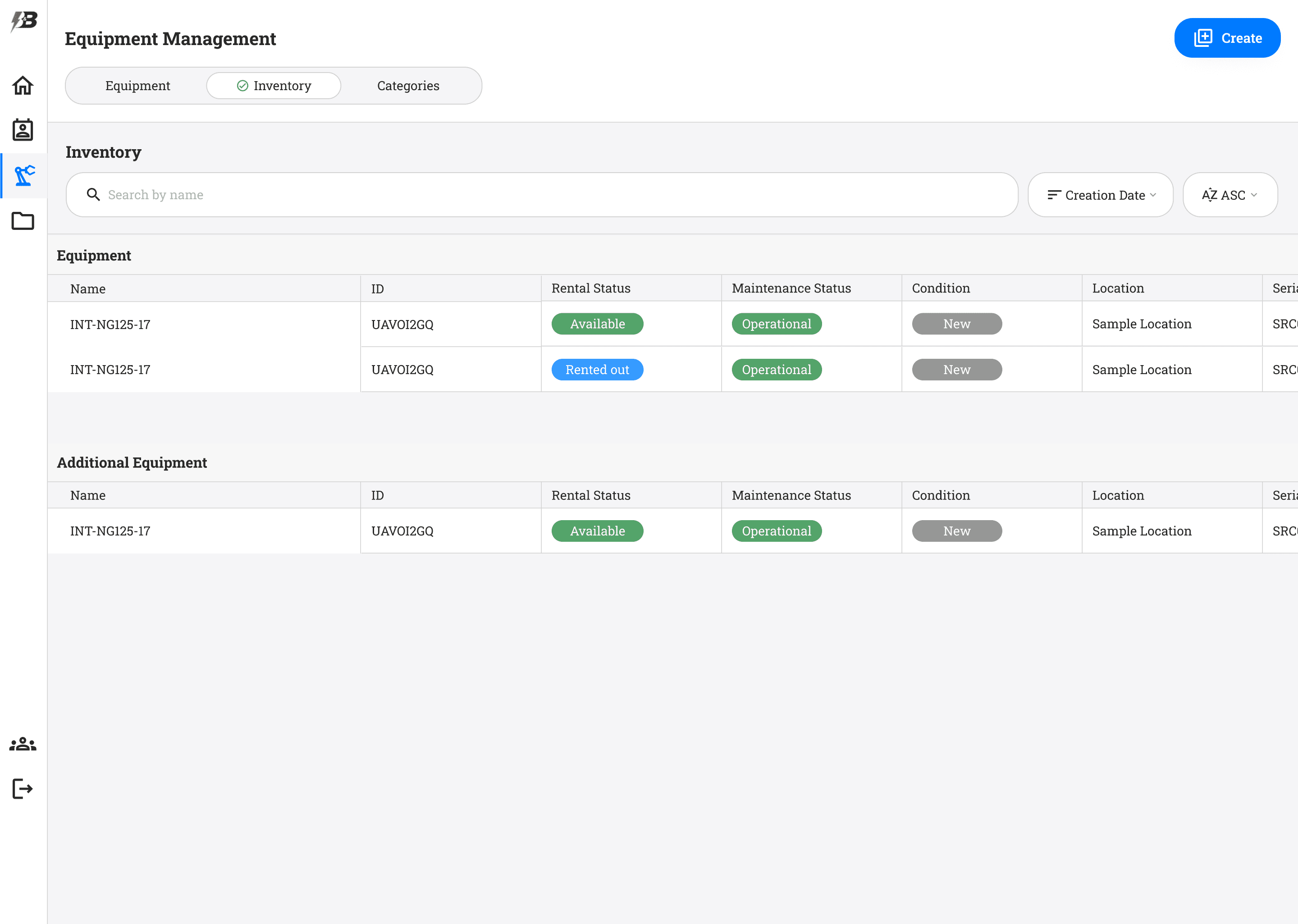
Task: Click the logout icon in sidebar
Action: 23,789
